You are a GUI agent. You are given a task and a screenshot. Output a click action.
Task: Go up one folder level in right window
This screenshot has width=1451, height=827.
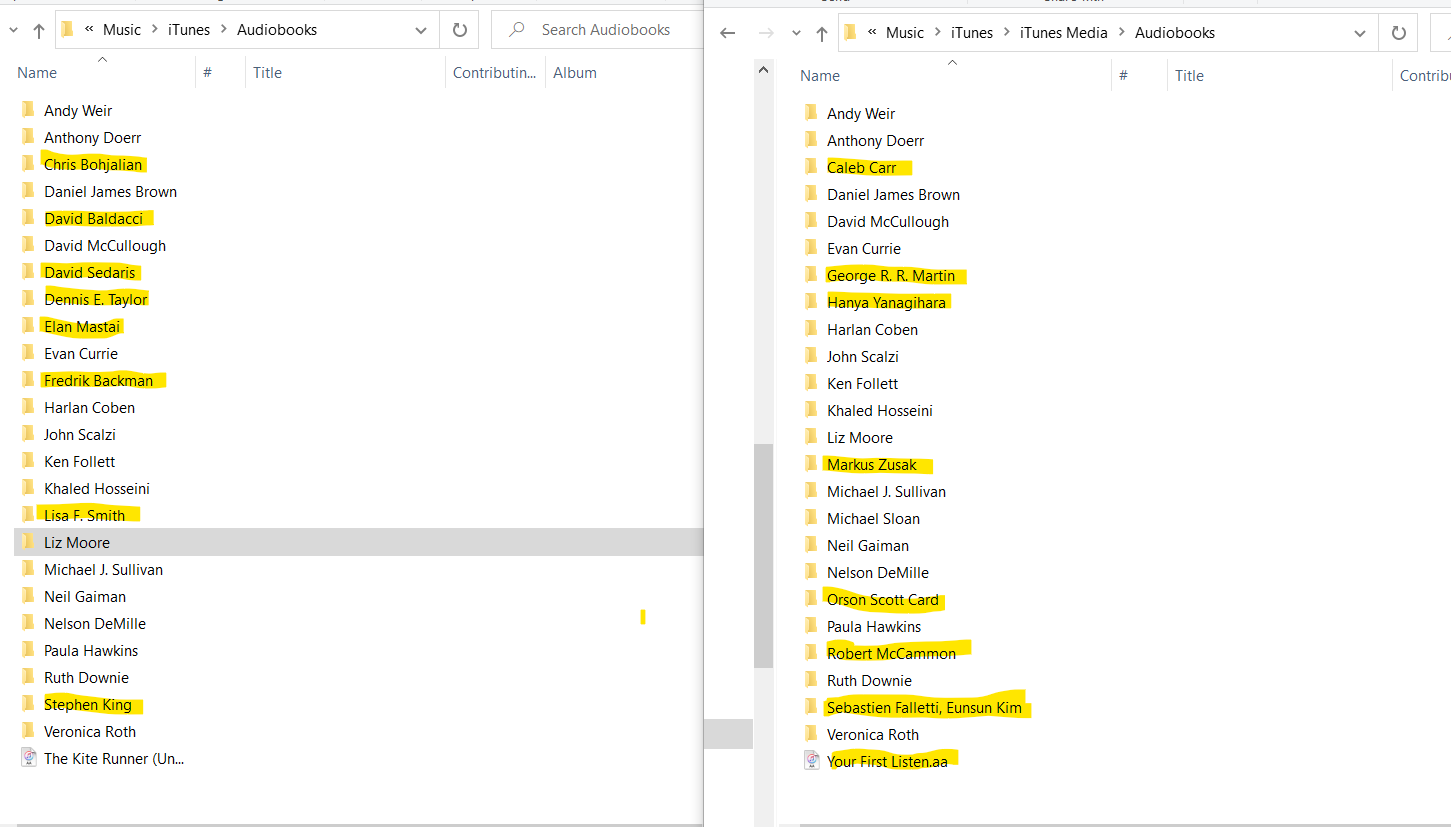[x=822, y=33]
